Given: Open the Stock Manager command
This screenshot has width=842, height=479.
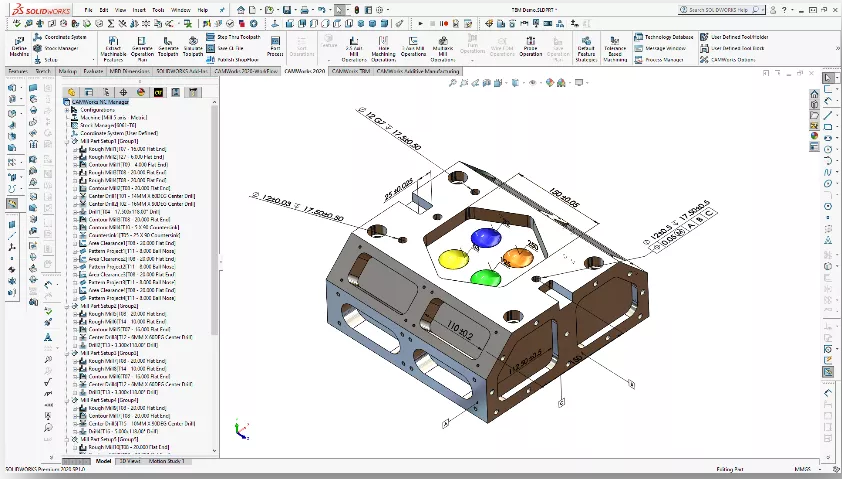Looking at the screenshot, I should (56, 48).
